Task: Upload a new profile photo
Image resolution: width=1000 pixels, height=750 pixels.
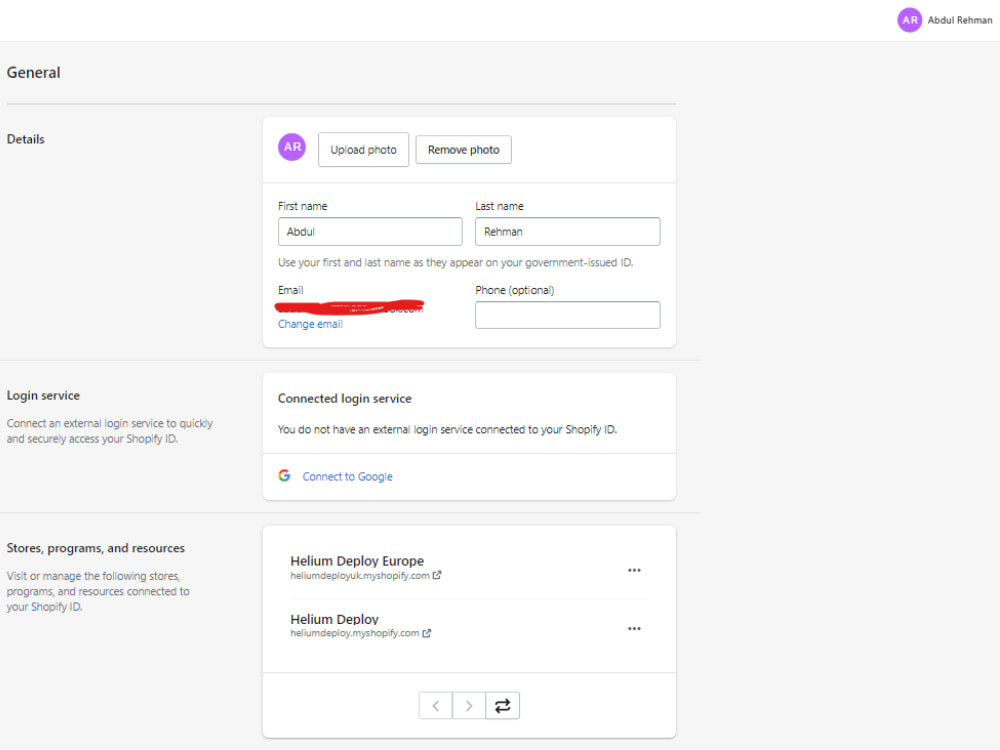Action: (364, 150)
